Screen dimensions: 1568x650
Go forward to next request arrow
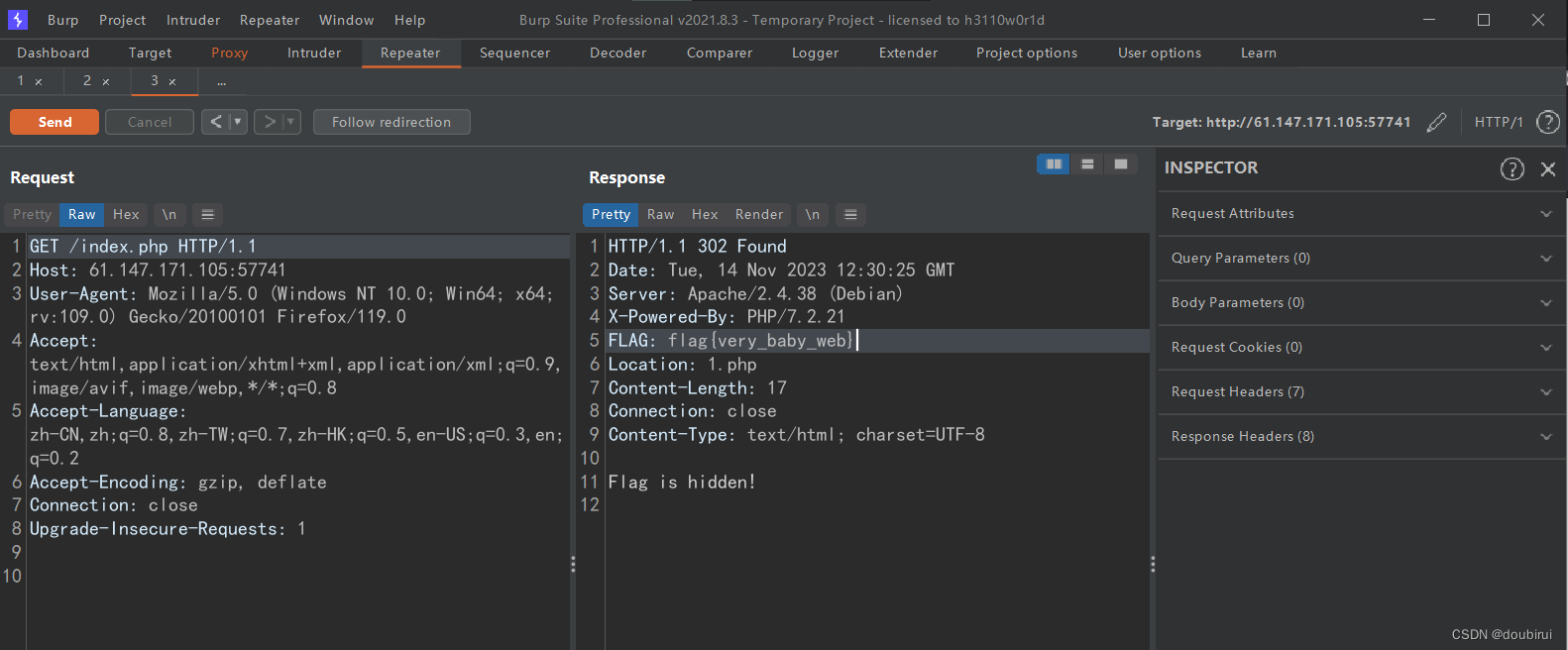point(269,122)
